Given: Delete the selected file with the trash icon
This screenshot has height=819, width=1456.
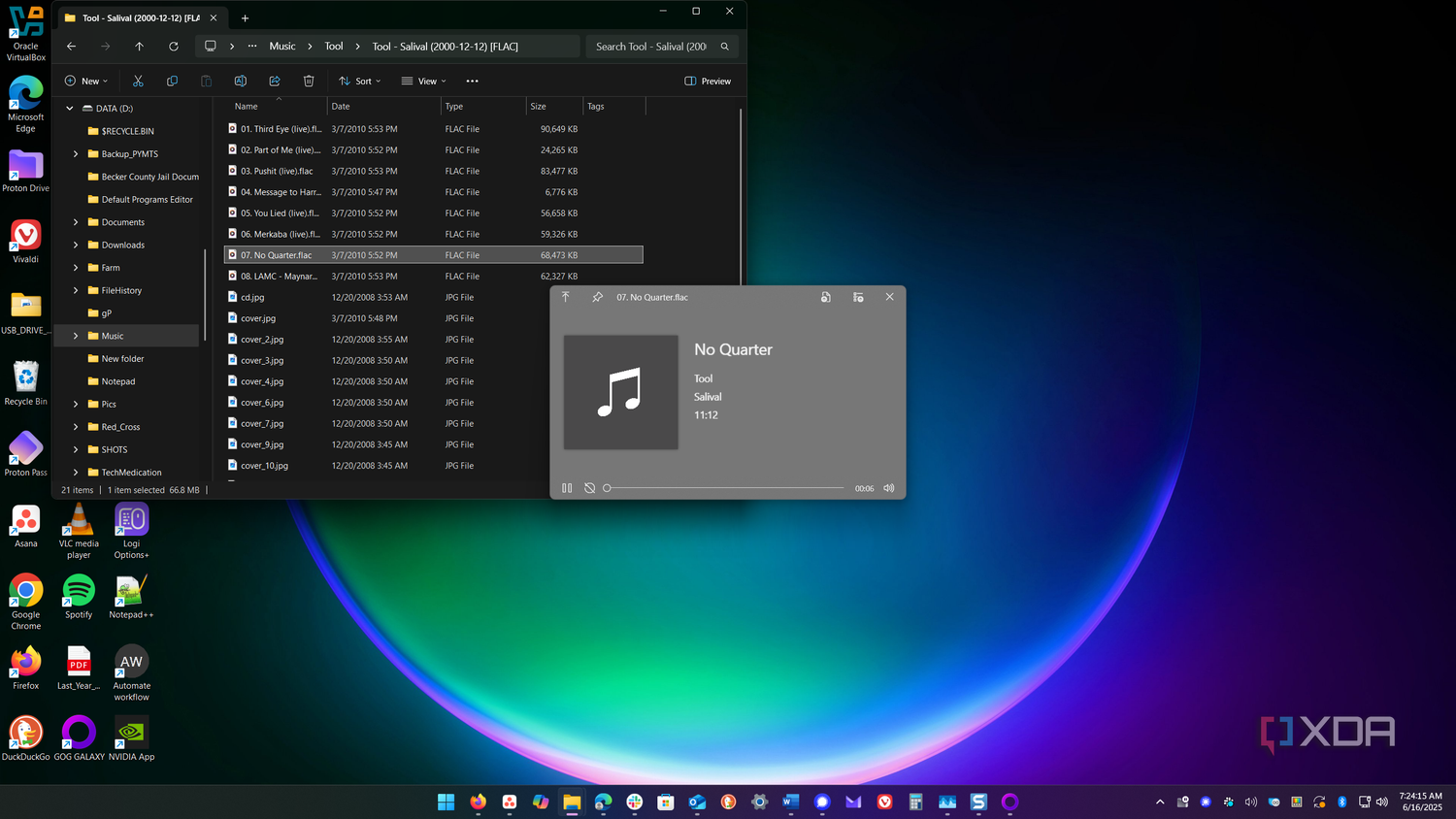Looking at the screenshot, I should click(x=309, y=82).
